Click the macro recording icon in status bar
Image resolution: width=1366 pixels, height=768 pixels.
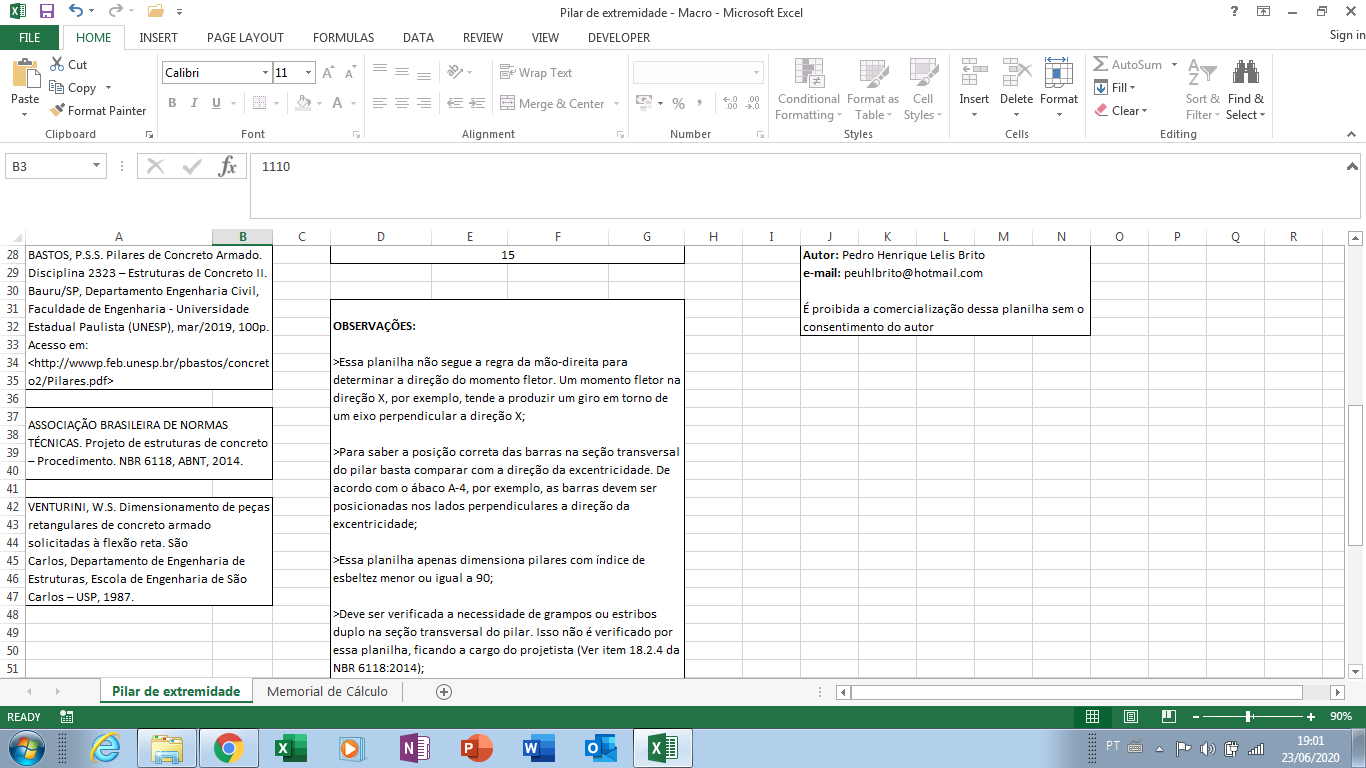[67, 717]
